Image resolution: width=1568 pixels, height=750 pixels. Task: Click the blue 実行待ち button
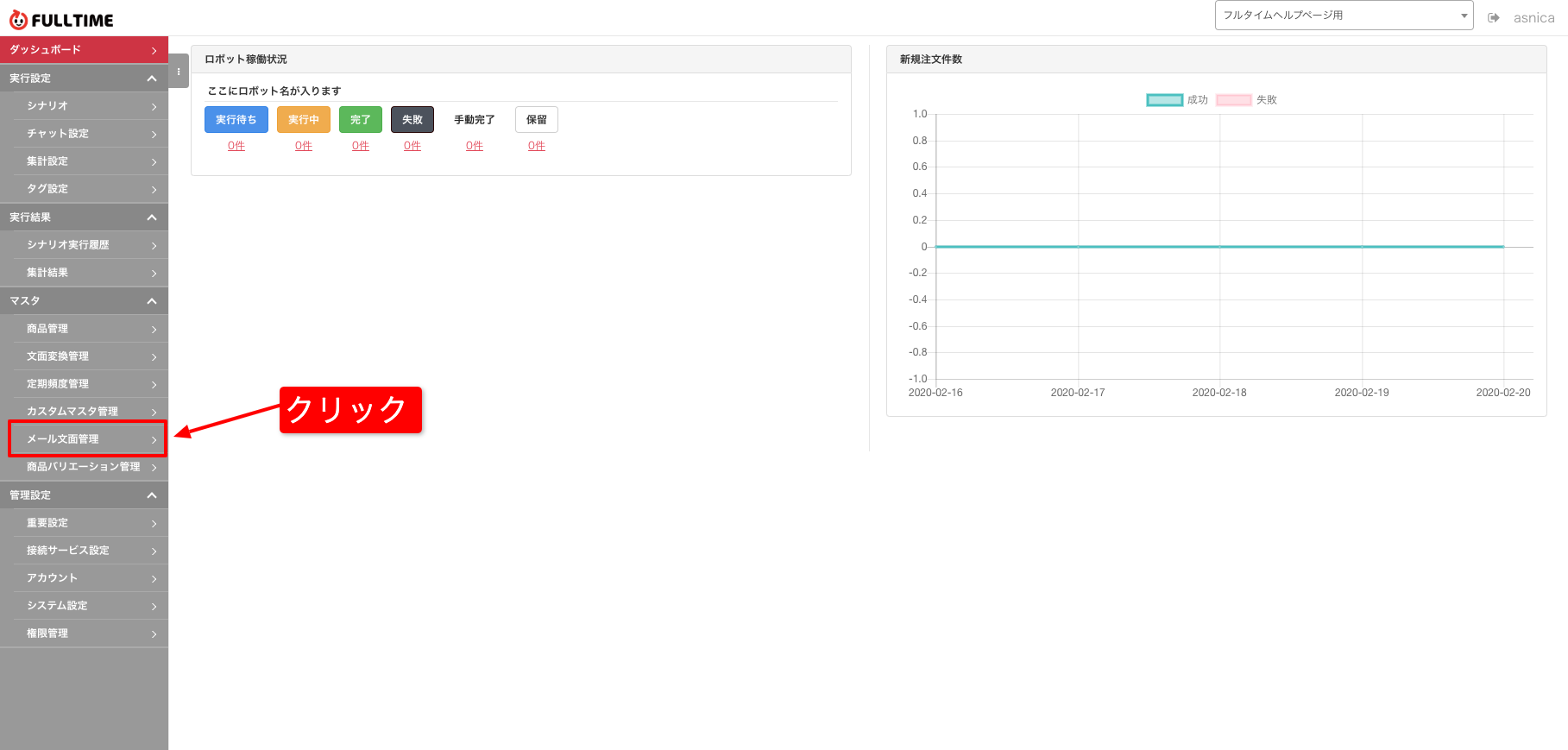coord(236,120)
